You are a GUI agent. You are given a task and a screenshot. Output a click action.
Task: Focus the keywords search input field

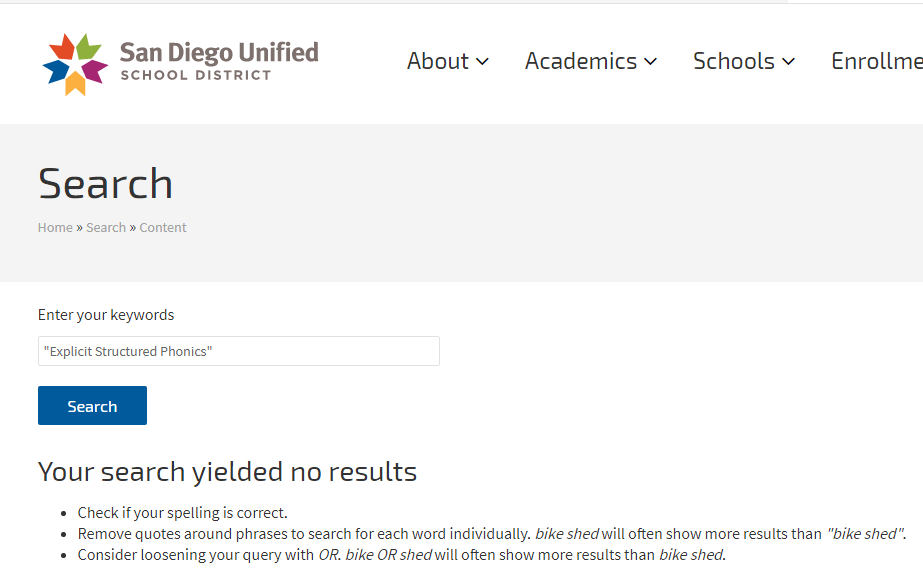(x=238, y=351)
